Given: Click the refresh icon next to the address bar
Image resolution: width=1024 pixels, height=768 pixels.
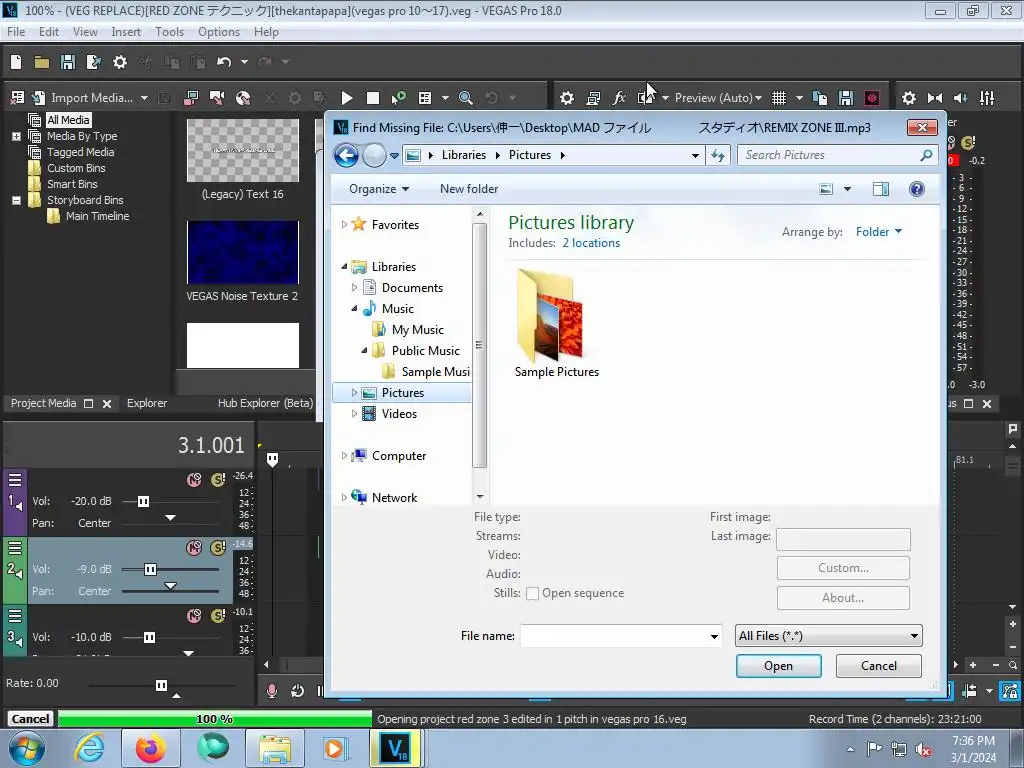Looking at the screenshot, I should [x=718, y=155].
